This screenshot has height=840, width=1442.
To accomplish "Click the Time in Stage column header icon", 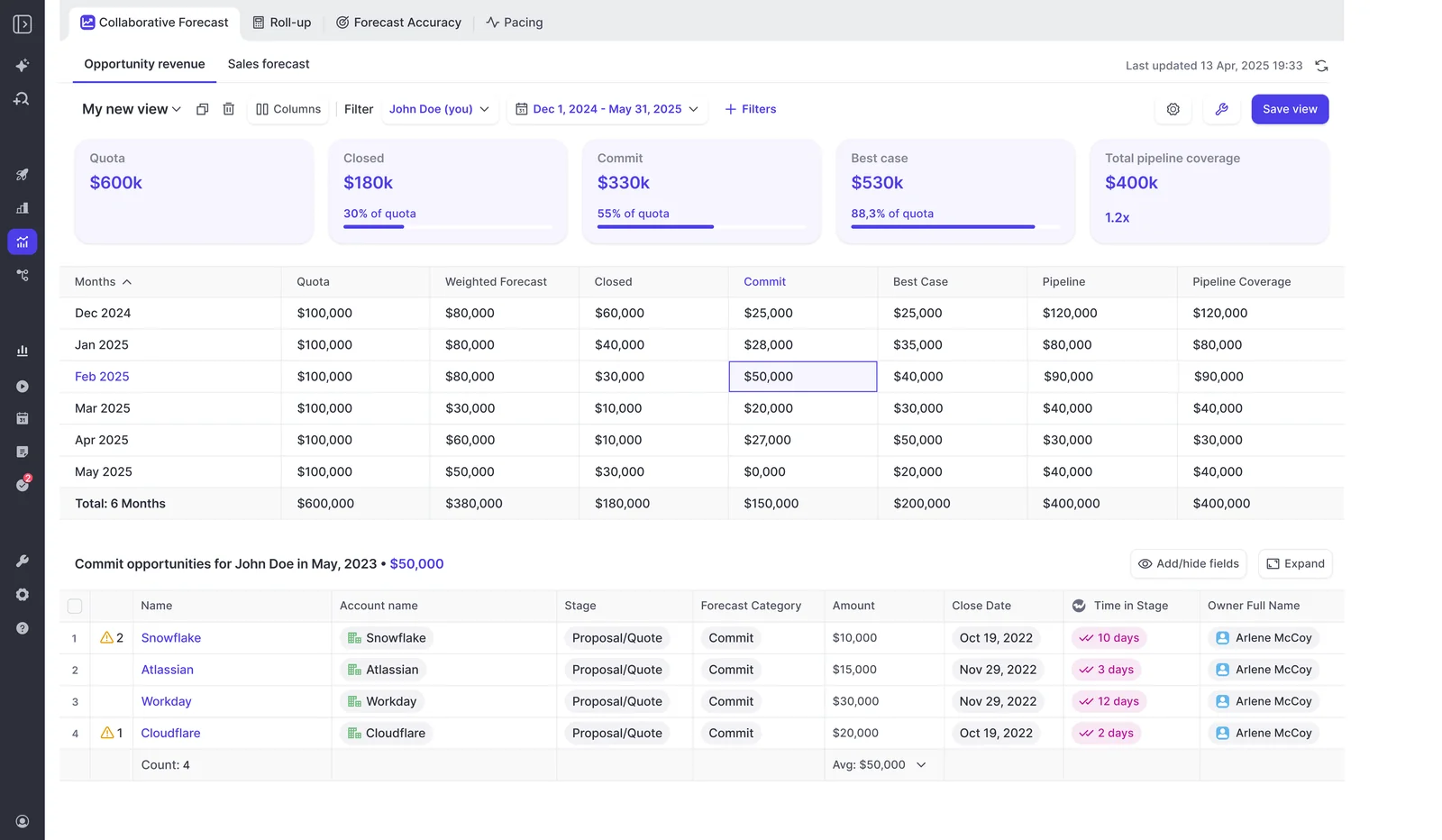I will 1079,606.
